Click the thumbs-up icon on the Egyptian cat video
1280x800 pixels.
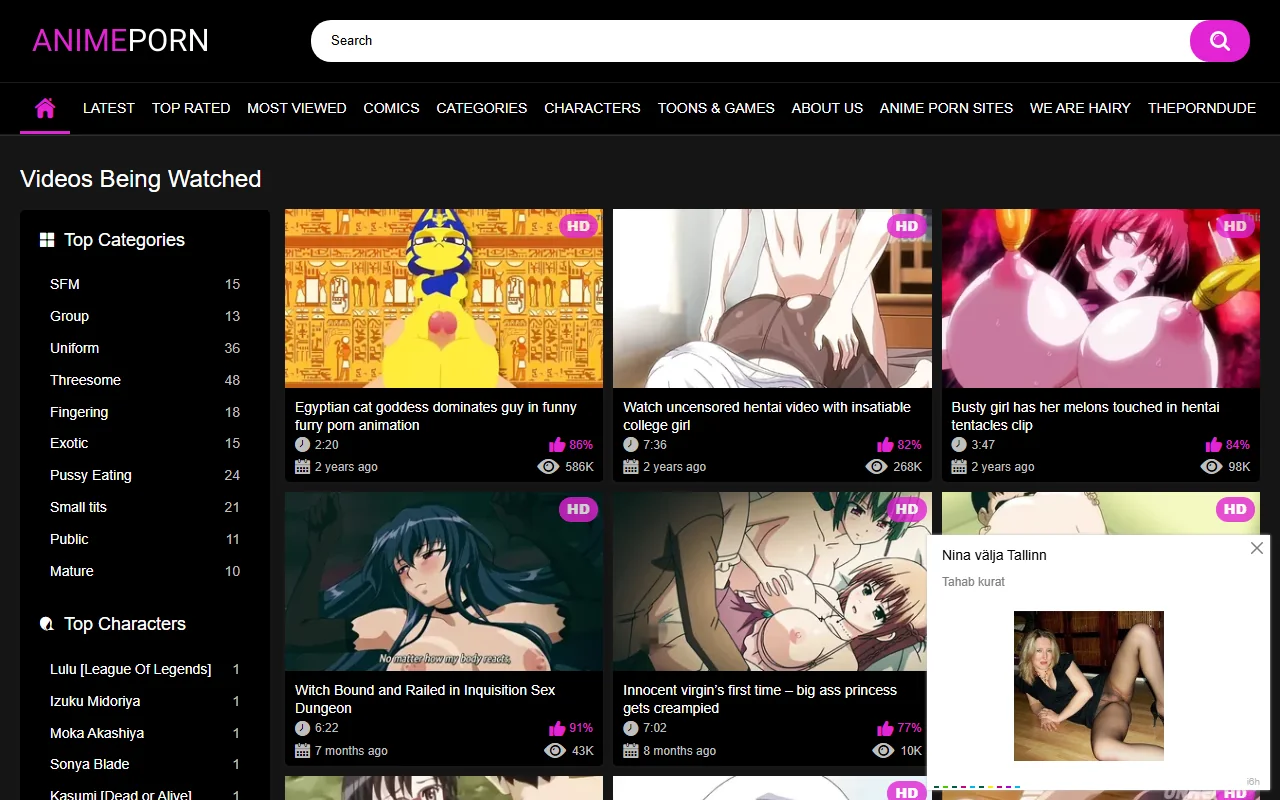click(x=559, y=443)
